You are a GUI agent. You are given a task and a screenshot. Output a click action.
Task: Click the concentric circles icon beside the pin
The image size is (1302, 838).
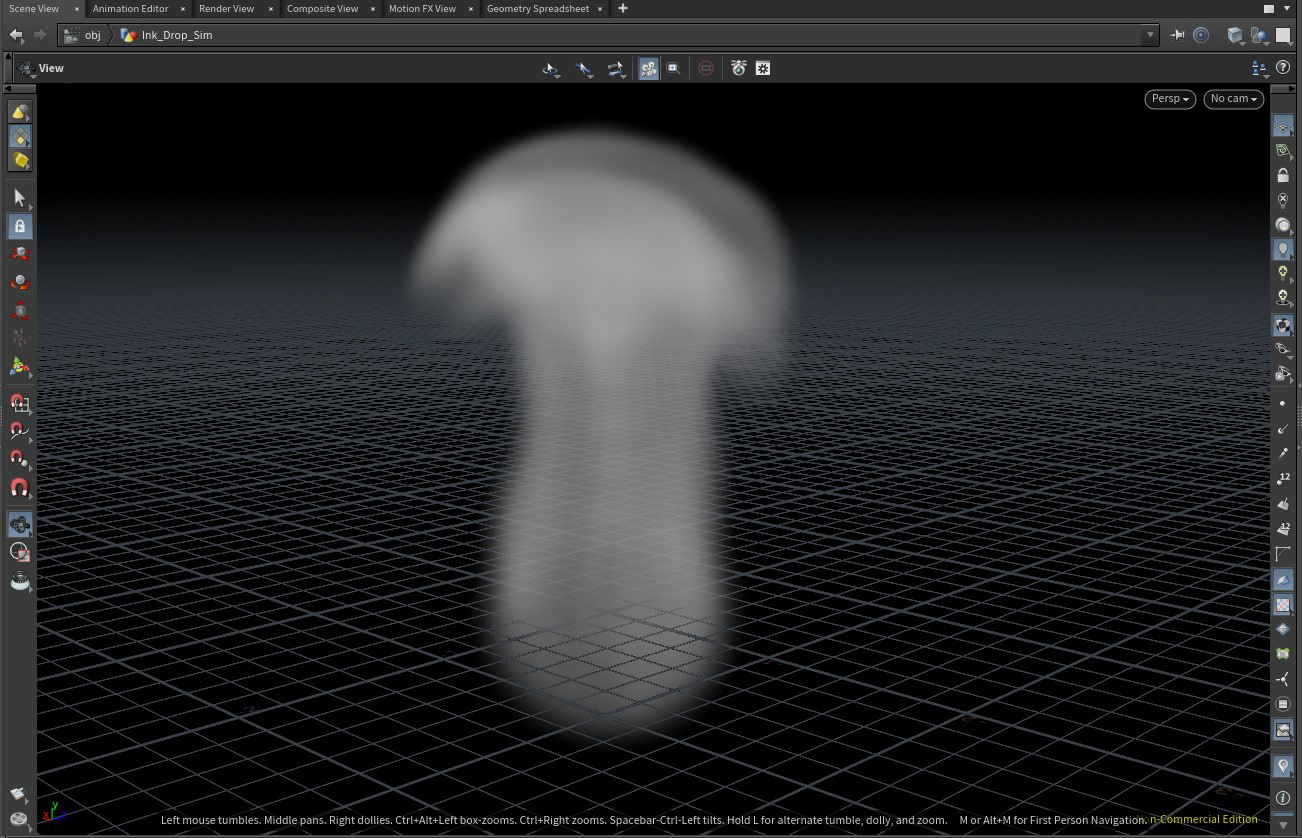point(1201,35)
